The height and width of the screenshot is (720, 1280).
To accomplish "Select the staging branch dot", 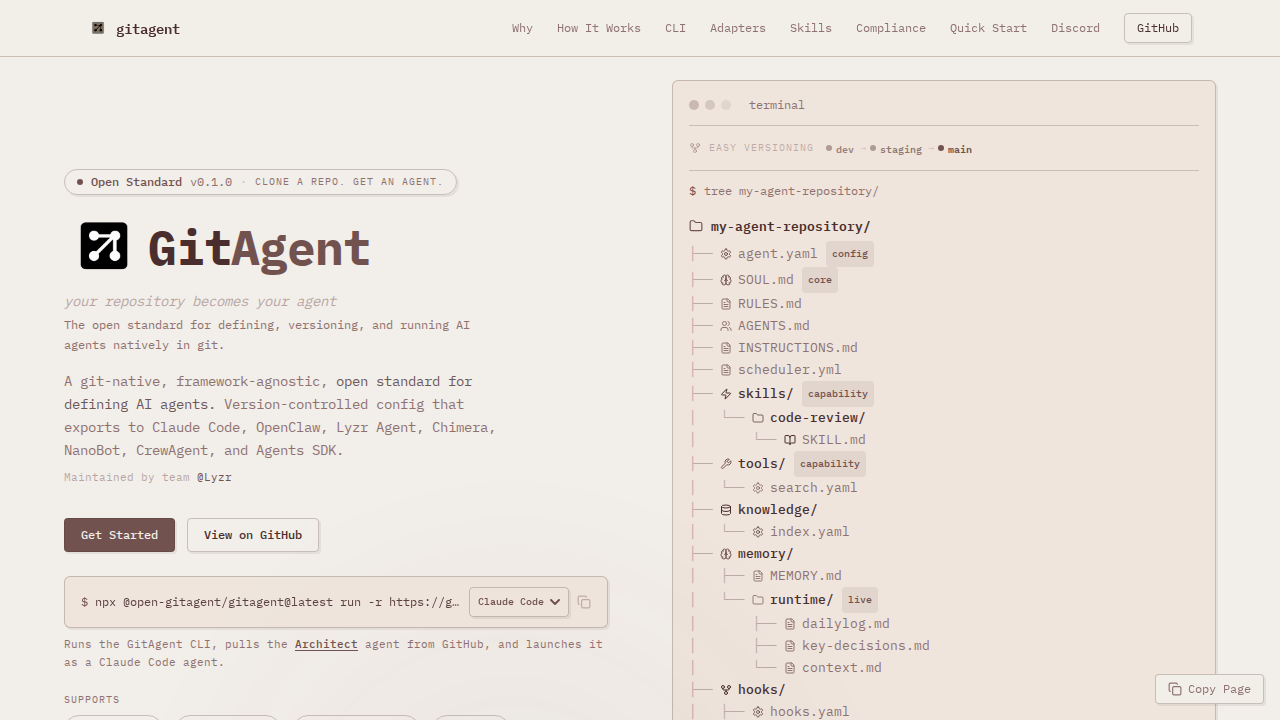I will pyautogui.click(x=871, y=148).
